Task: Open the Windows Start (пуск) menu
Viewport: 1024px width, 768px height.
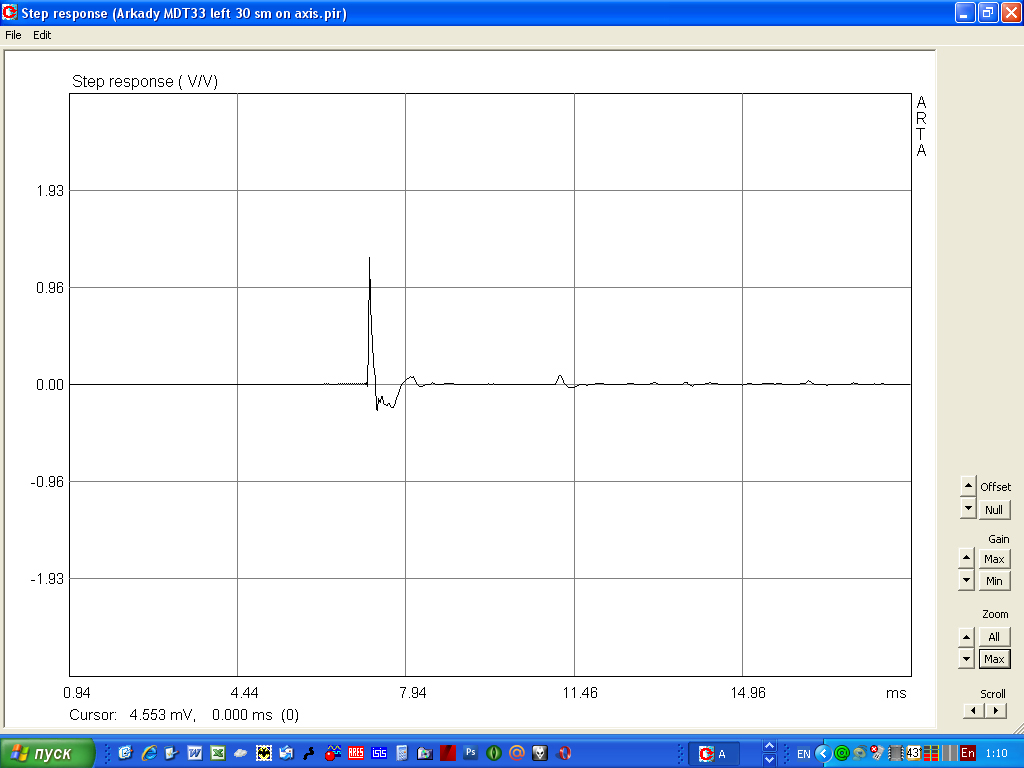Action: [47, 754]
